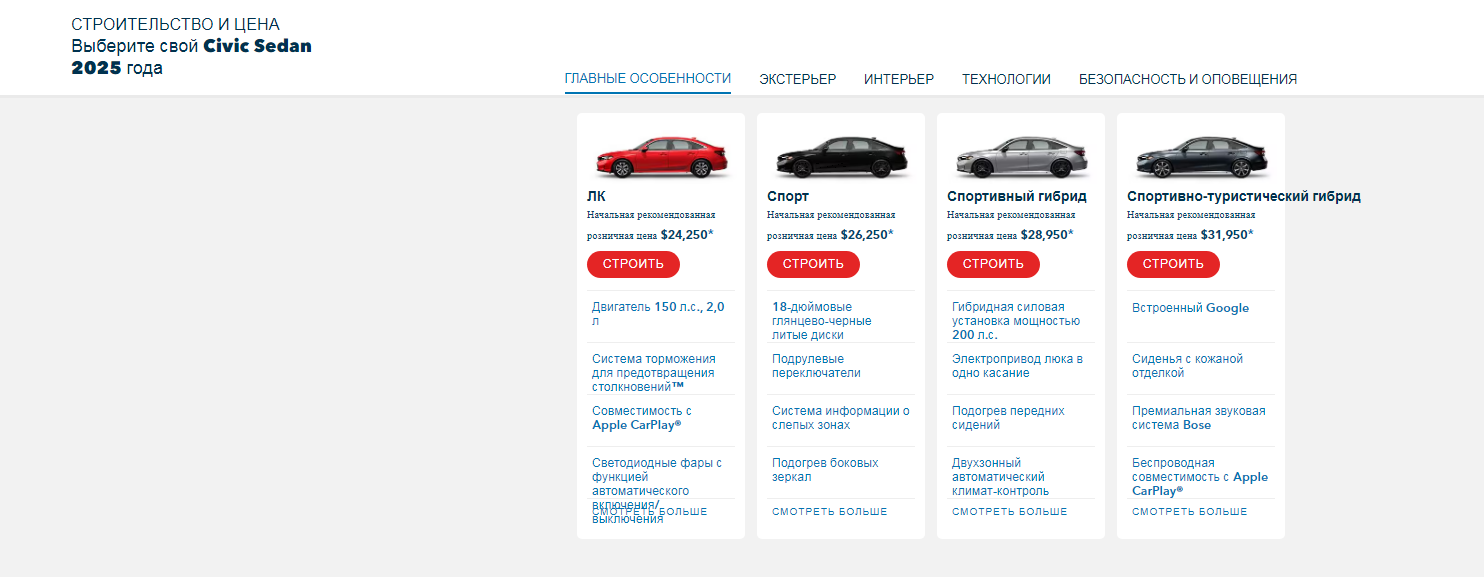Click СТРОИТЬ under Спортивный гибрид
The height and width of the screenshot is (577, 1484).
993,264
